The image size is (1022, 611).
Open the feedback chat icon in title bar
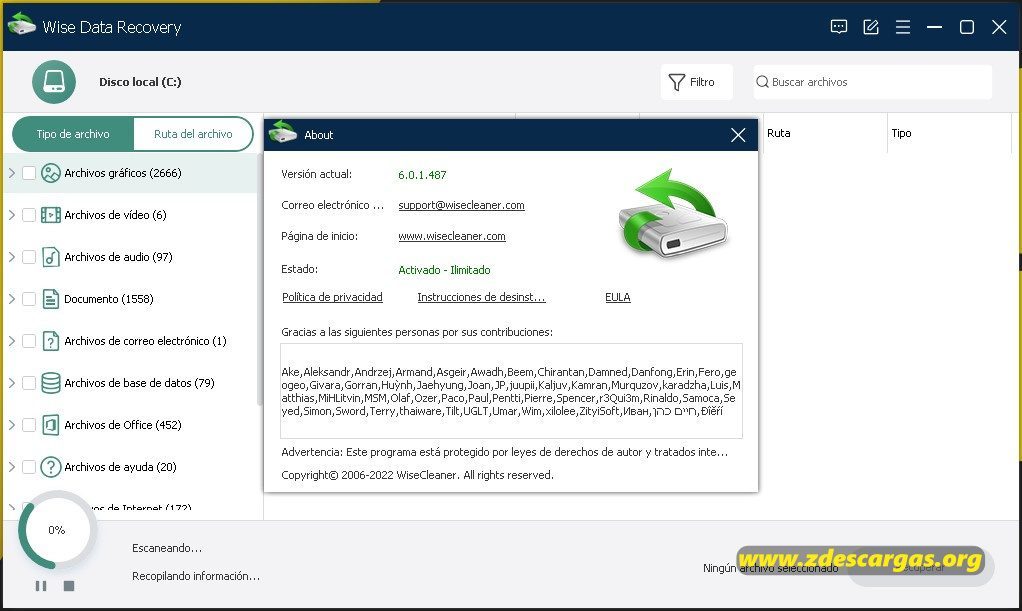coord(839,27)
